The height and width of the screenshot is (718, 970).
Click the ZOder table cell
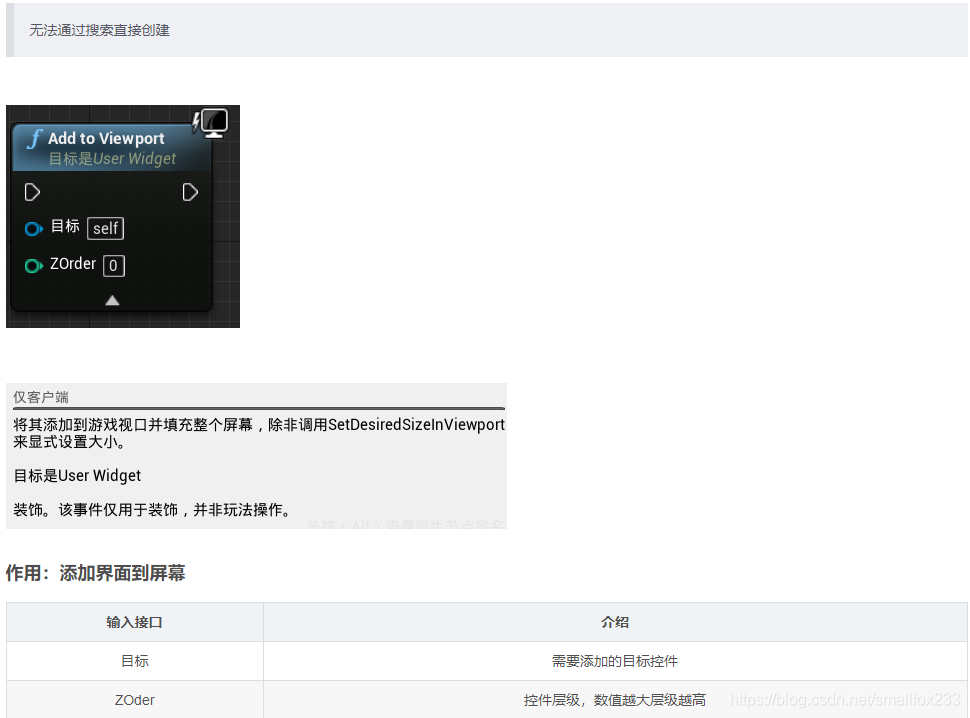[x=134, y=699]
